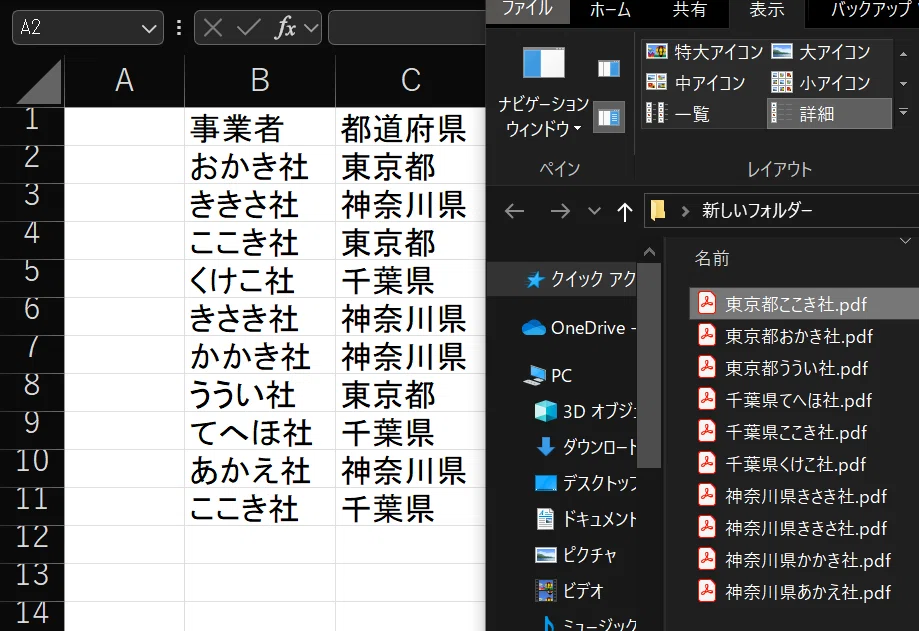Click the layout gallery down arrow
The width and height of the screenshot is (919, 631).
(904, 84)
